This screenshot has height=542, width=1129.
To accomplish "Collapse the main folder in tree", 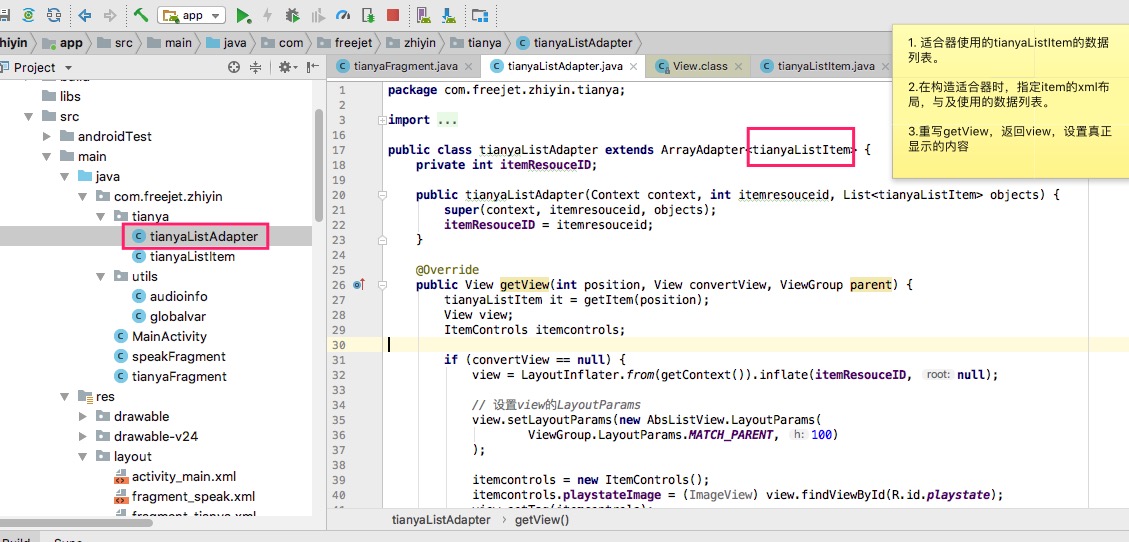I will [47, 157].
